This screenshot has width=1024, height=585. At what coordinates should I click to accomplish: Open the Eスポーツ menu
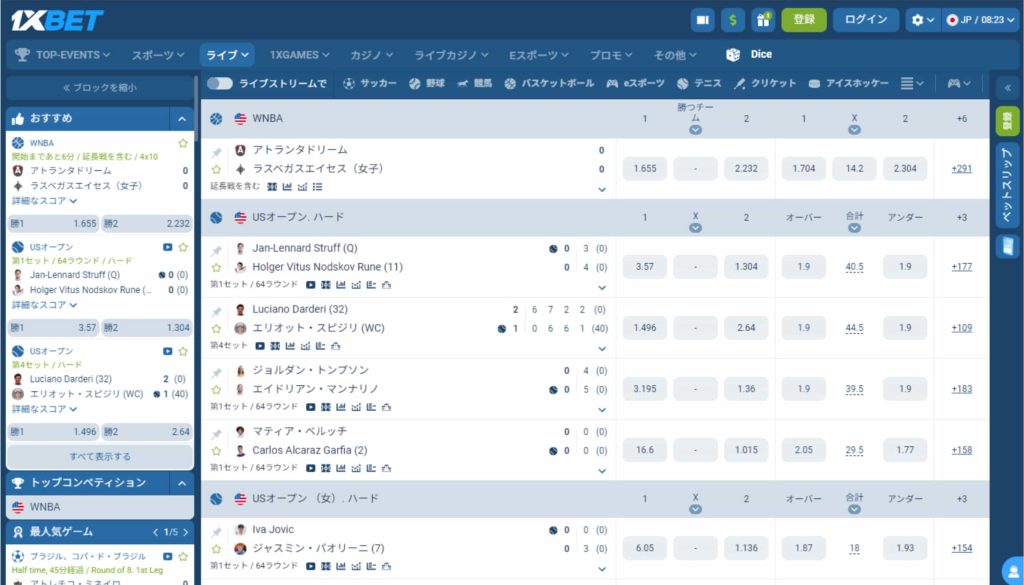click(539, 55)
